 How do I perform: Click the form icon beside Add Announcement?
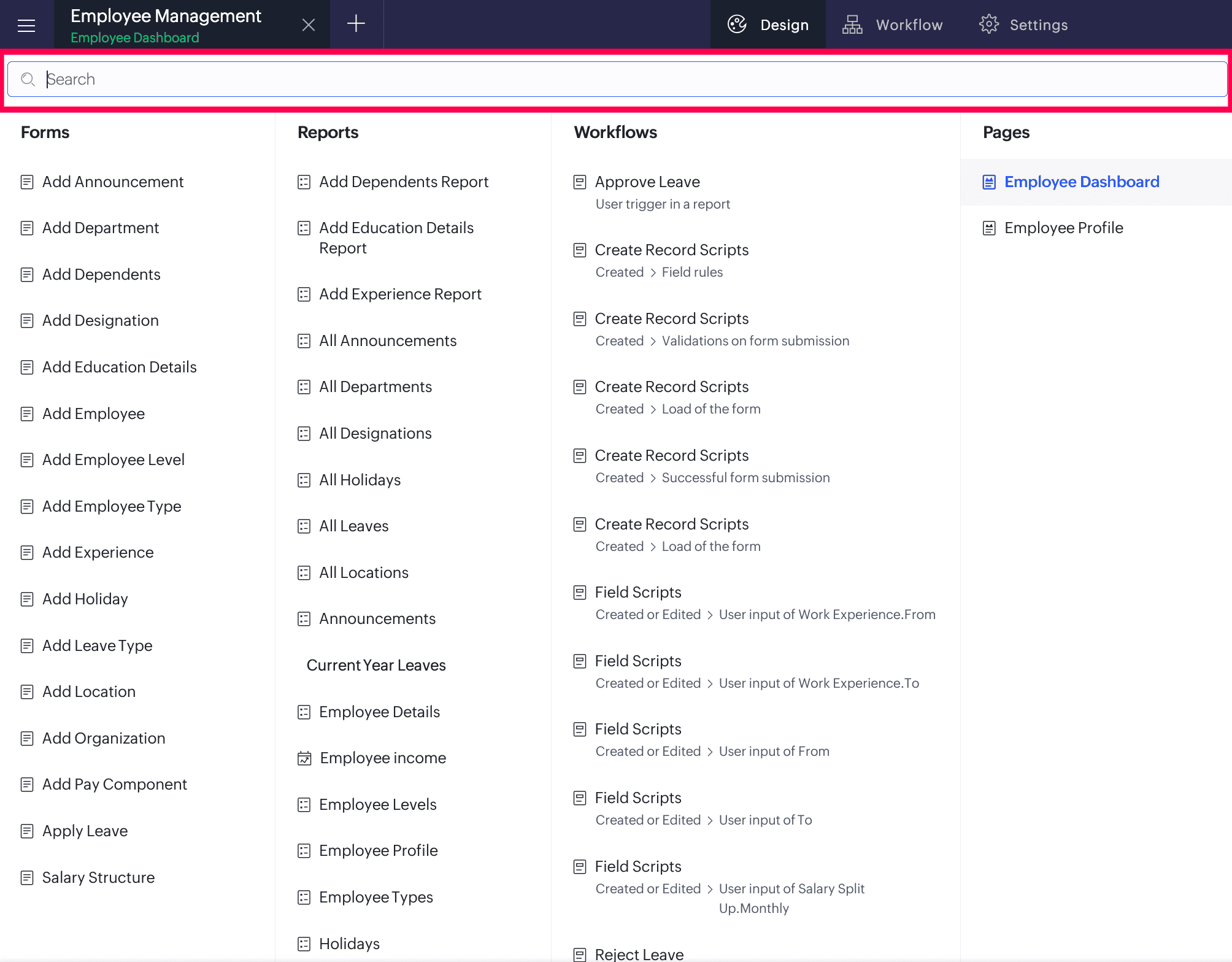pyautogui.click(x=27, y=182)
